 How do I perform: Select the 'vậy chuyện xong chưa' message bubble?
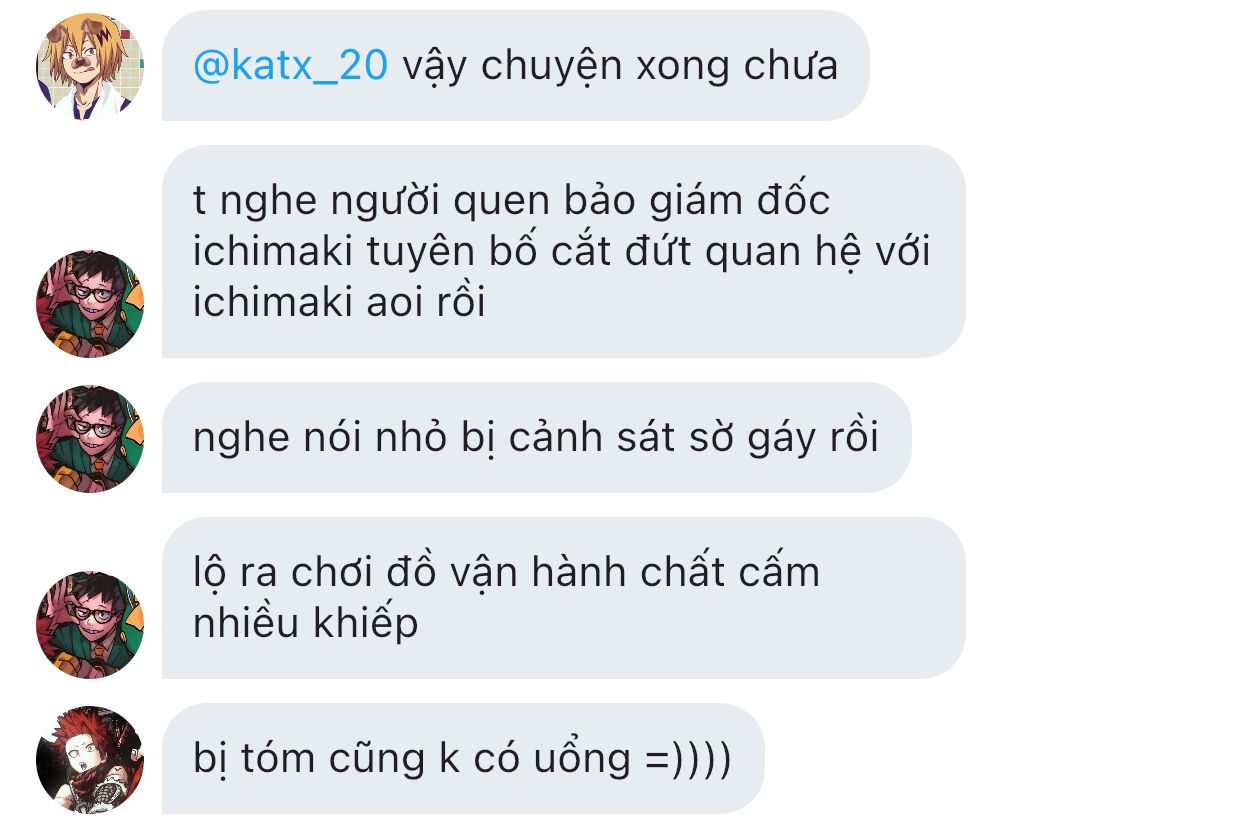(515, 66)
